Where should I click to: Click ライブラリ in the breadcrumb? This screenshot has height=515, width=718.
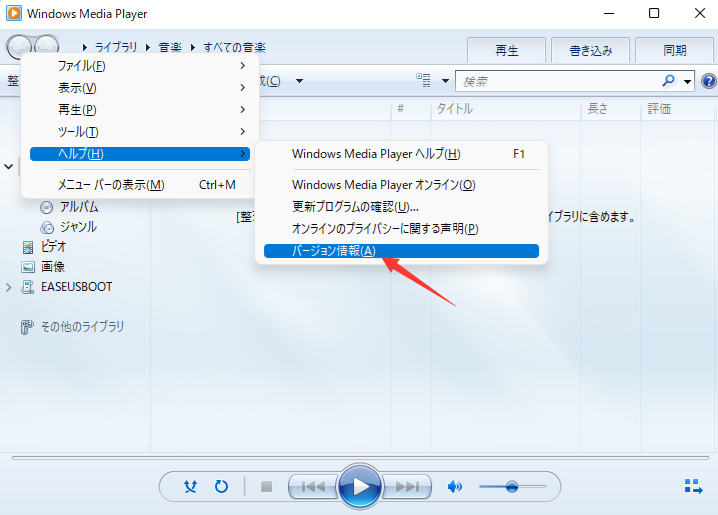tap(116, 47)
